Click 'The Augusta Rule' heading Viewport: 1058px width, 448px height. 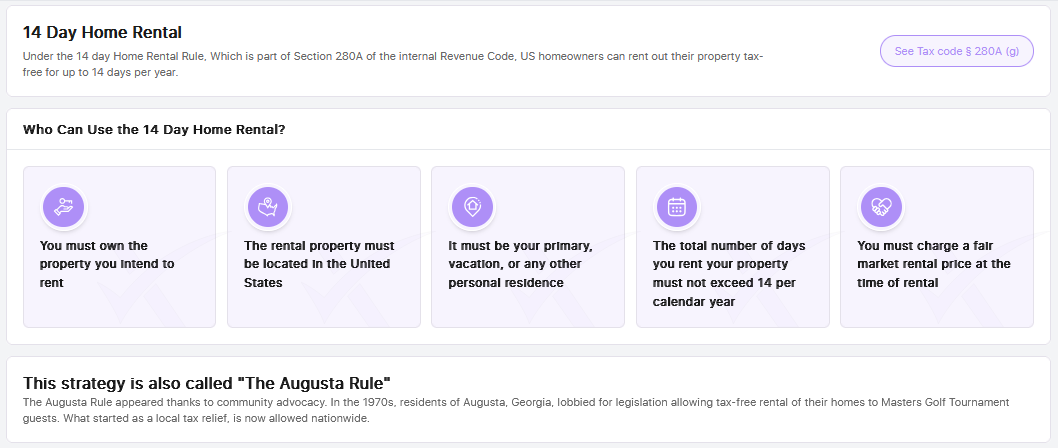(x=207, y=383)
